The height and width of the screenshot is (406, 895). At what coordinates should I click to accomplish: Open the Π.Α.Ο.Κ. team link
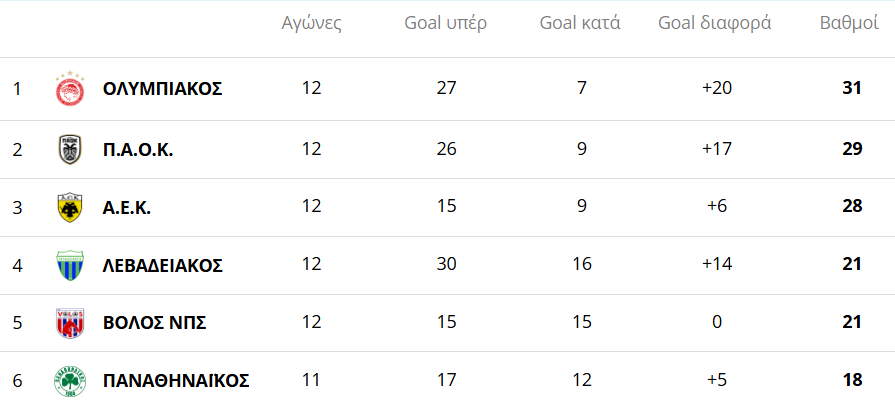[138, 149]
